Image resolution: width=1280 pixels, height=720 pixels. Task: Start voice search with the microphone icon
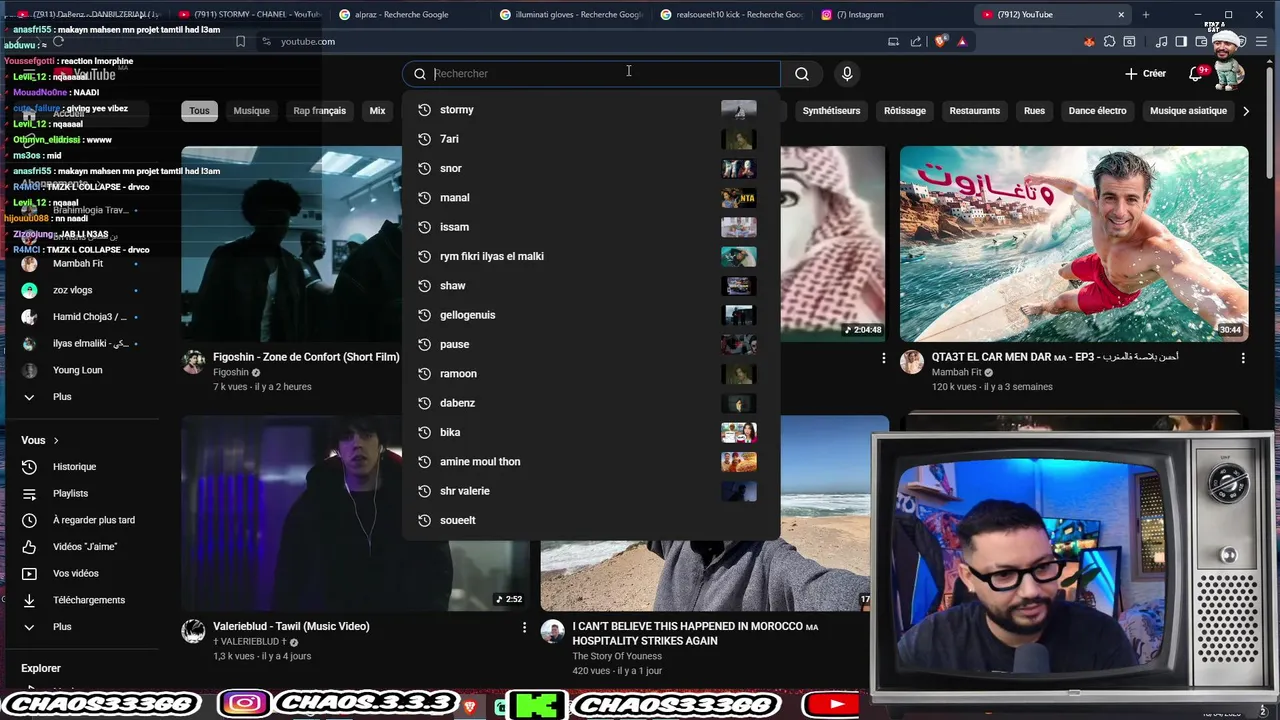tap(847, 73)
